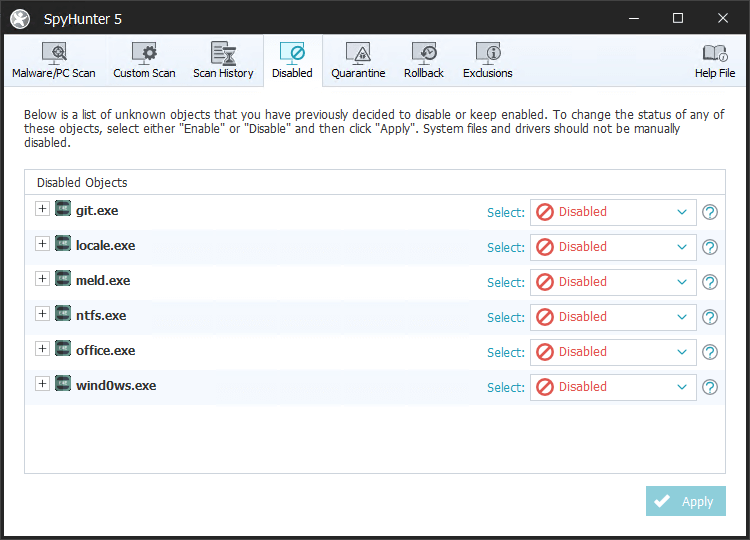The width and height of the screenshot is (750, 540).
Task: Open the Quarantine section
Action: 358,61
